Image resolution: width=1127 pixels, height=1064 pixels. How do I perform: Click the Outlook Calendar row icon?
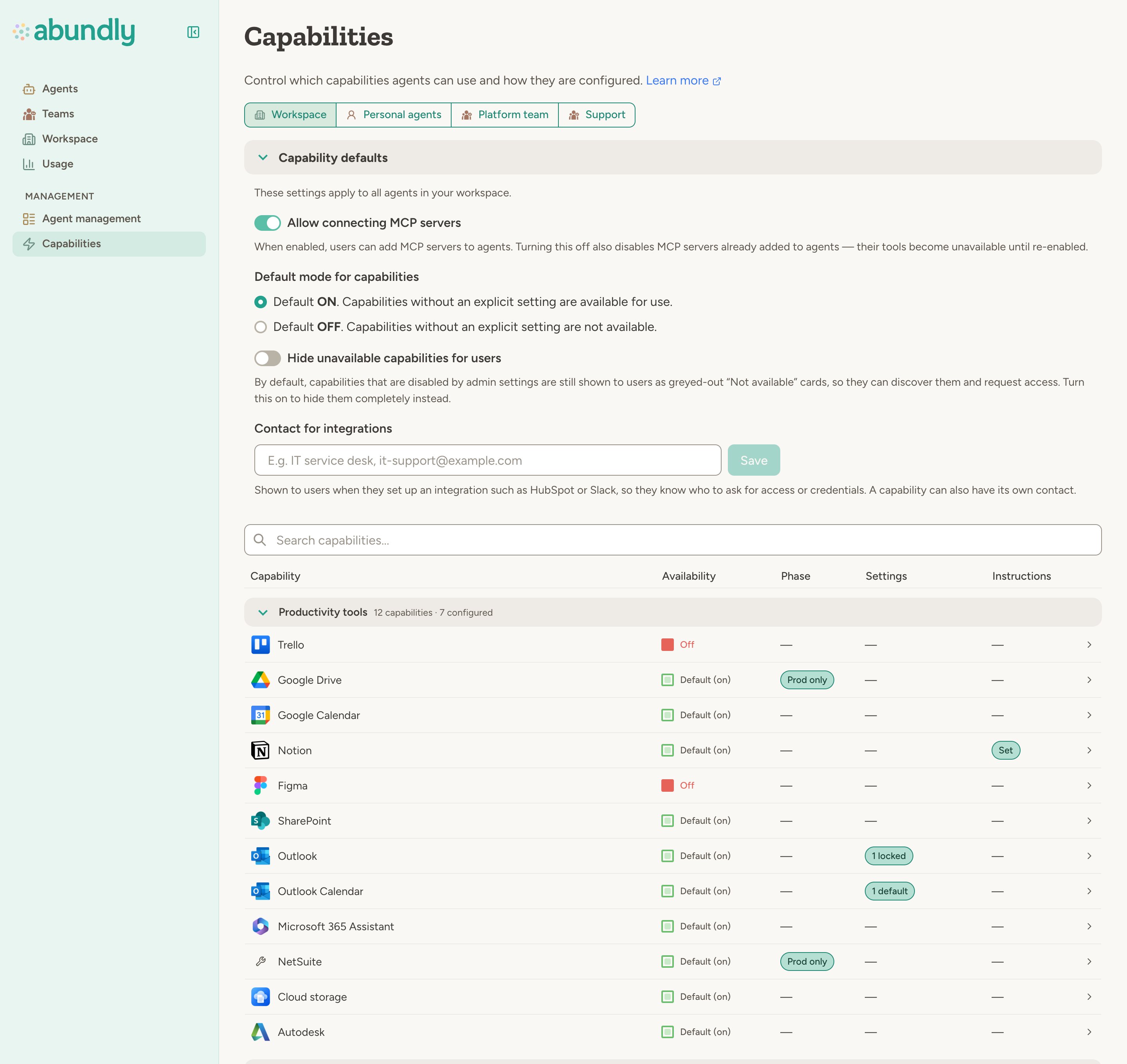pyautogui.click(x=261, y=891)
